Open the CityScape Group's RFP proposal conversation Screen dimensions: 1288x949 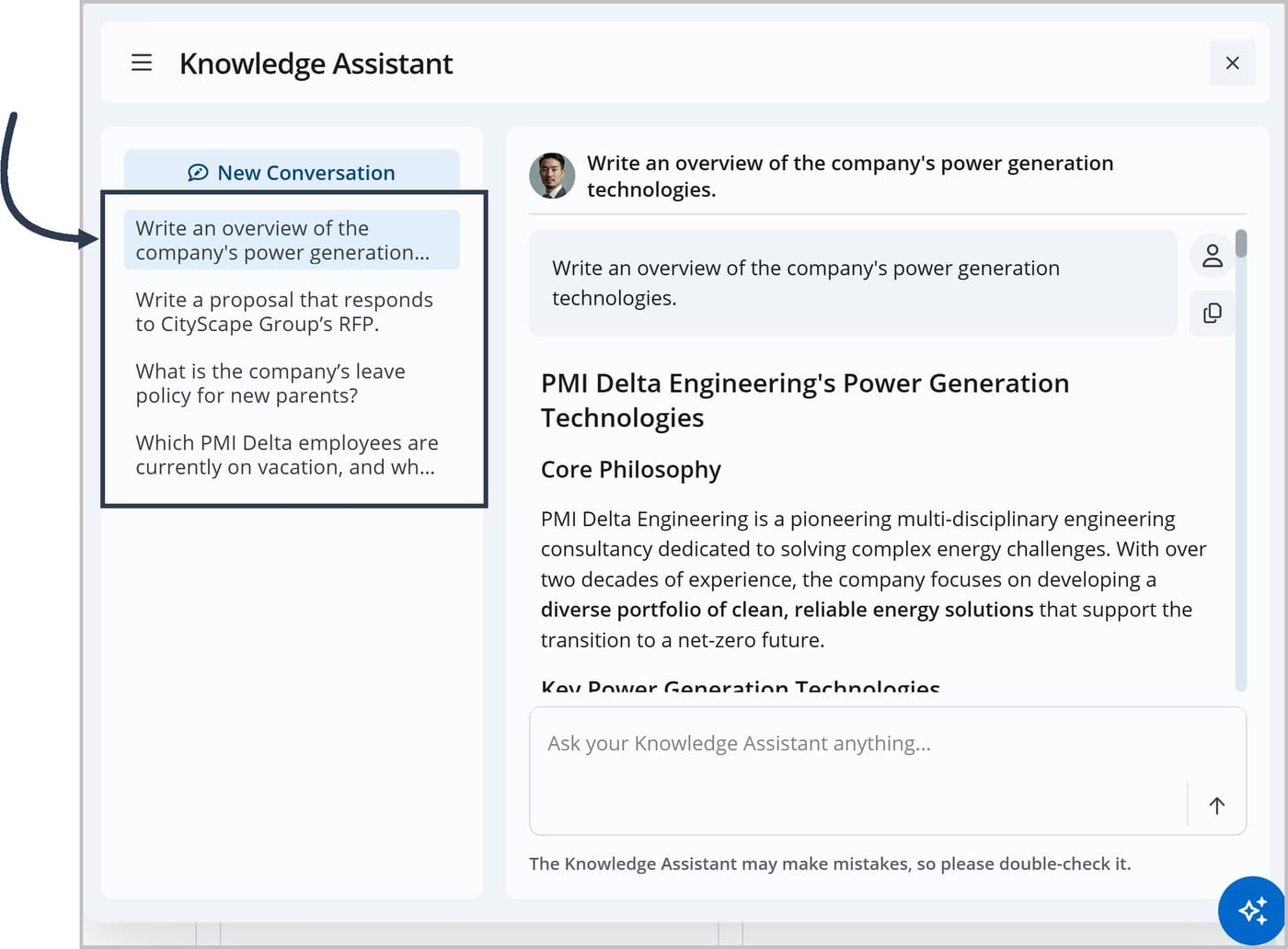[x=292, y=312]
